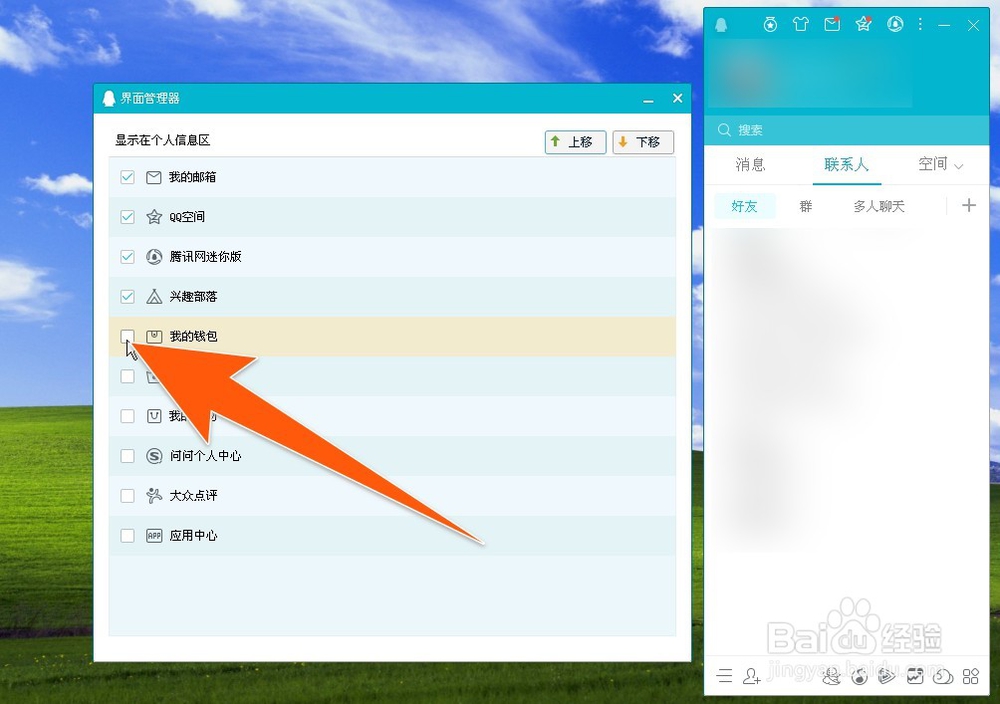Uncheck the 兴趣部落 checkbox
This screenshot has height=704, width=1000.
point(128,297)
